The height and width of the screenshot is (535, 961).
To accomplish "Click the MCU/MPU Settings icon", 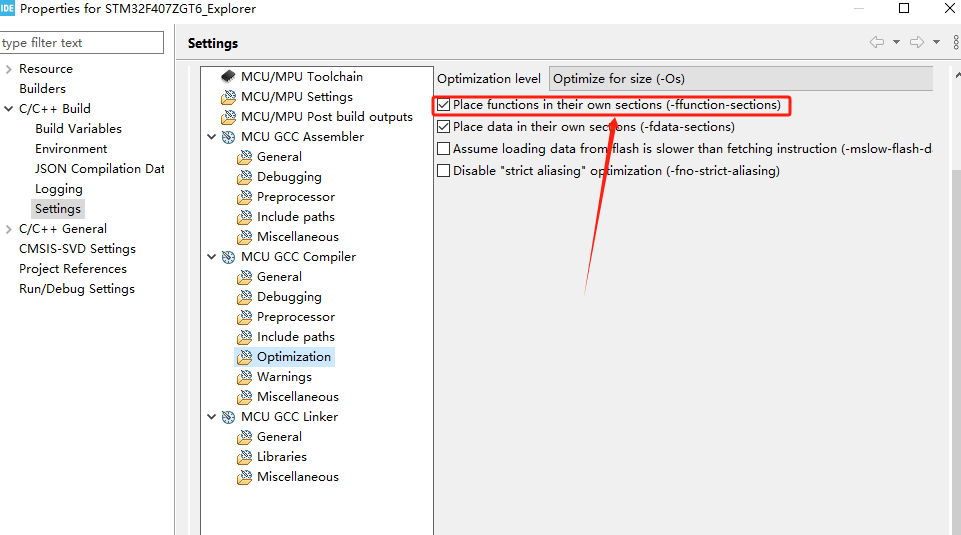I will point(229,97).
